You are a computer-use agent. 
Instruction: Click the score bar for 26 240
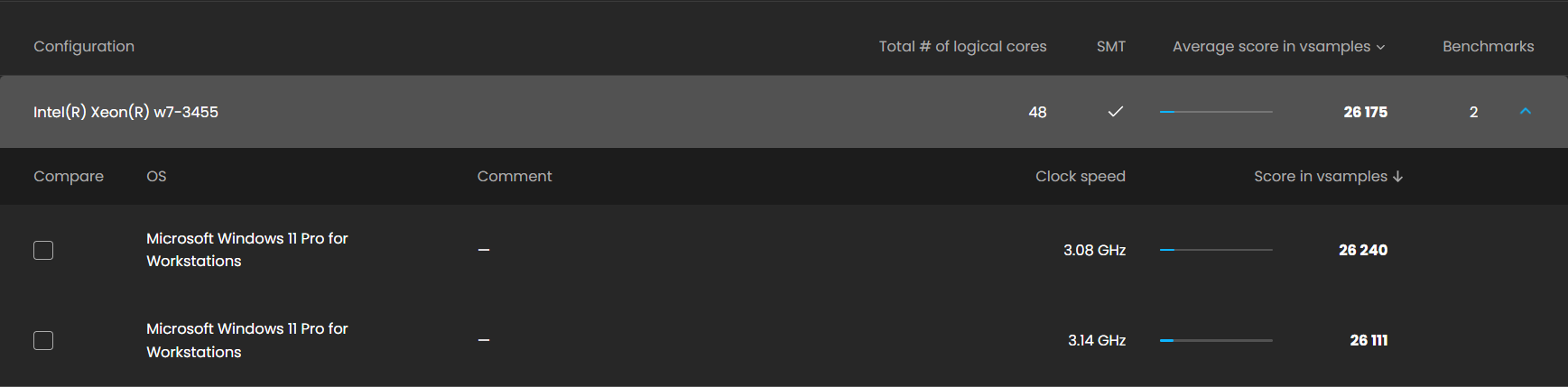pyautogui.click(x=1215, y=250)
